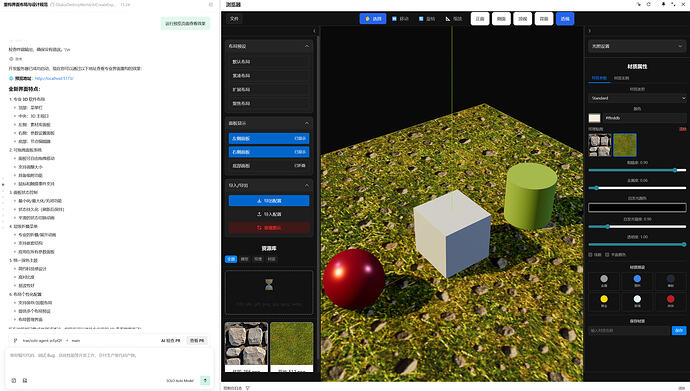Apply the white material preset
Screen dimensions: 690x391
tap(637, 301)
